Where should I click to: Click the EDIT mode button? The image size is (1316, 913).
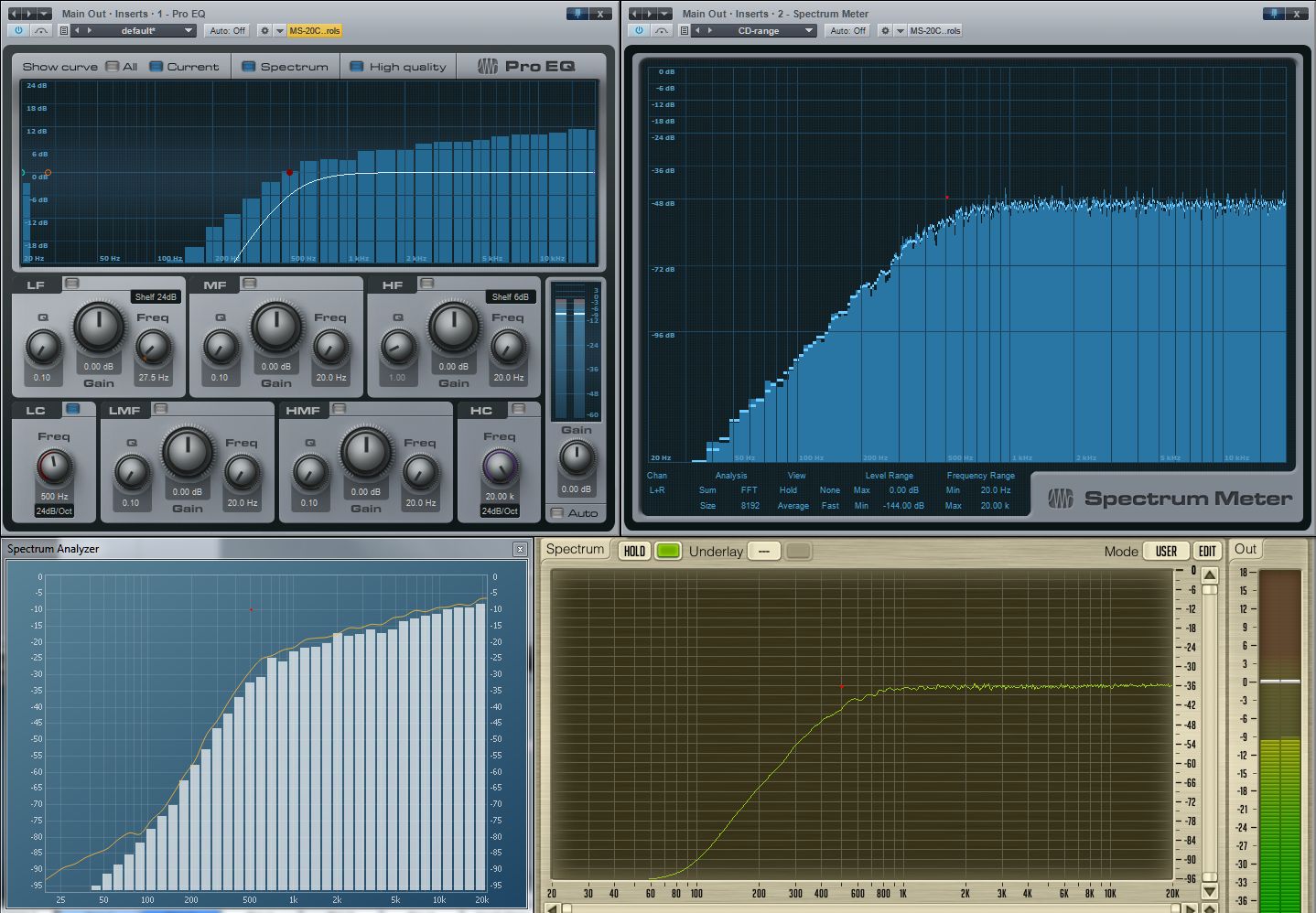[x=1208, y=551]
